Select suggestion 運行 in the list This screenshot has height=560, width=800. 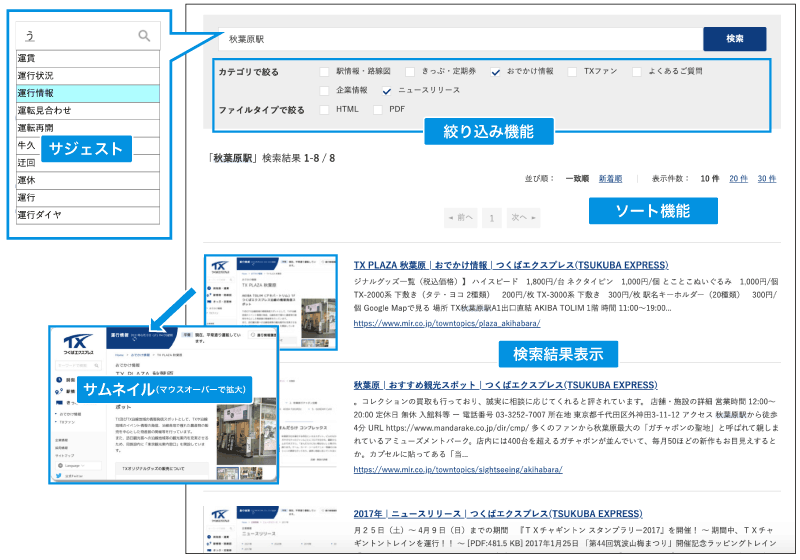click(88, 197)
